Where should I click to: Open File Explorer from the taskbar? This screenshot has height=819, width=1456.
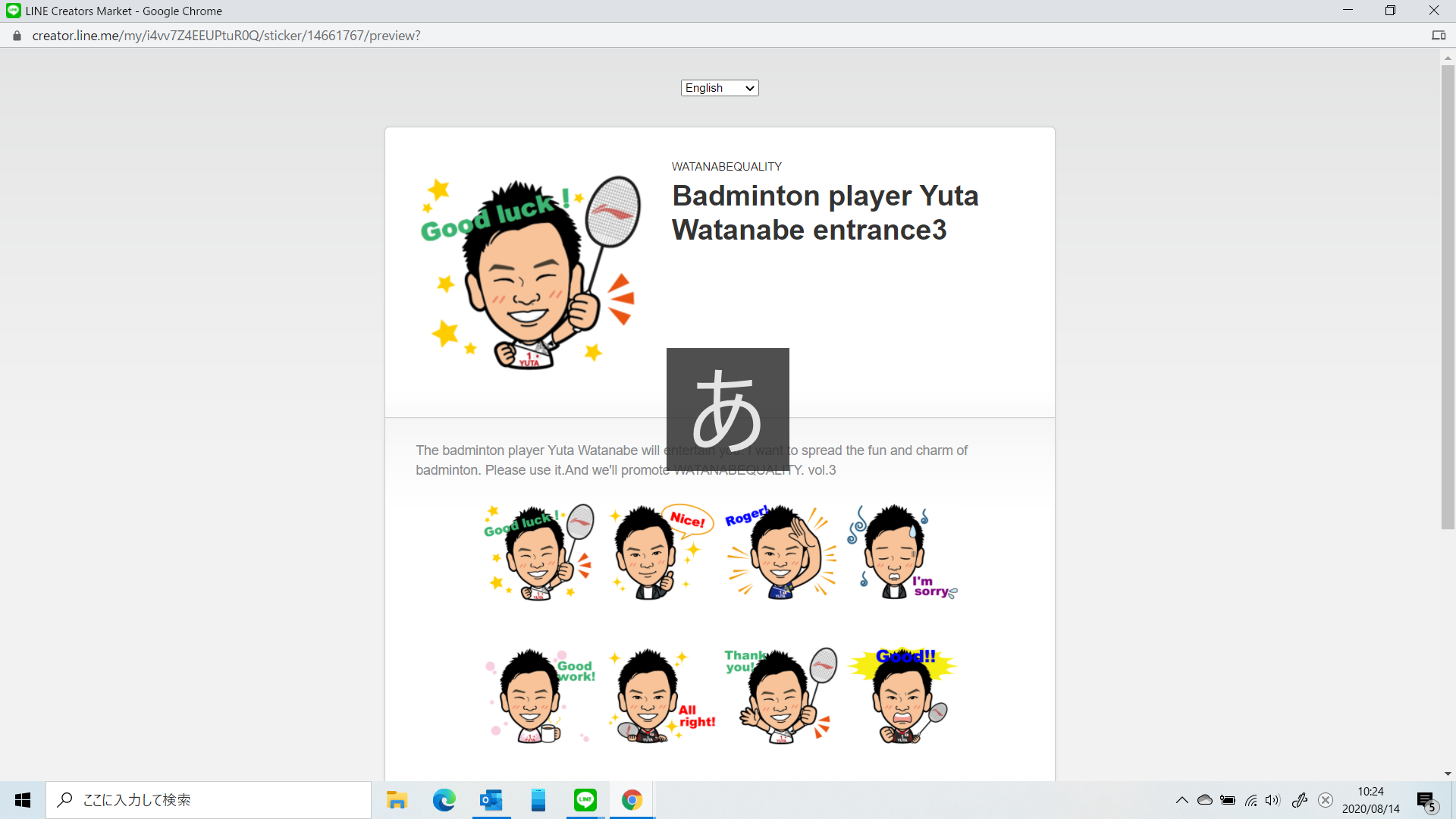pos(397,800)
